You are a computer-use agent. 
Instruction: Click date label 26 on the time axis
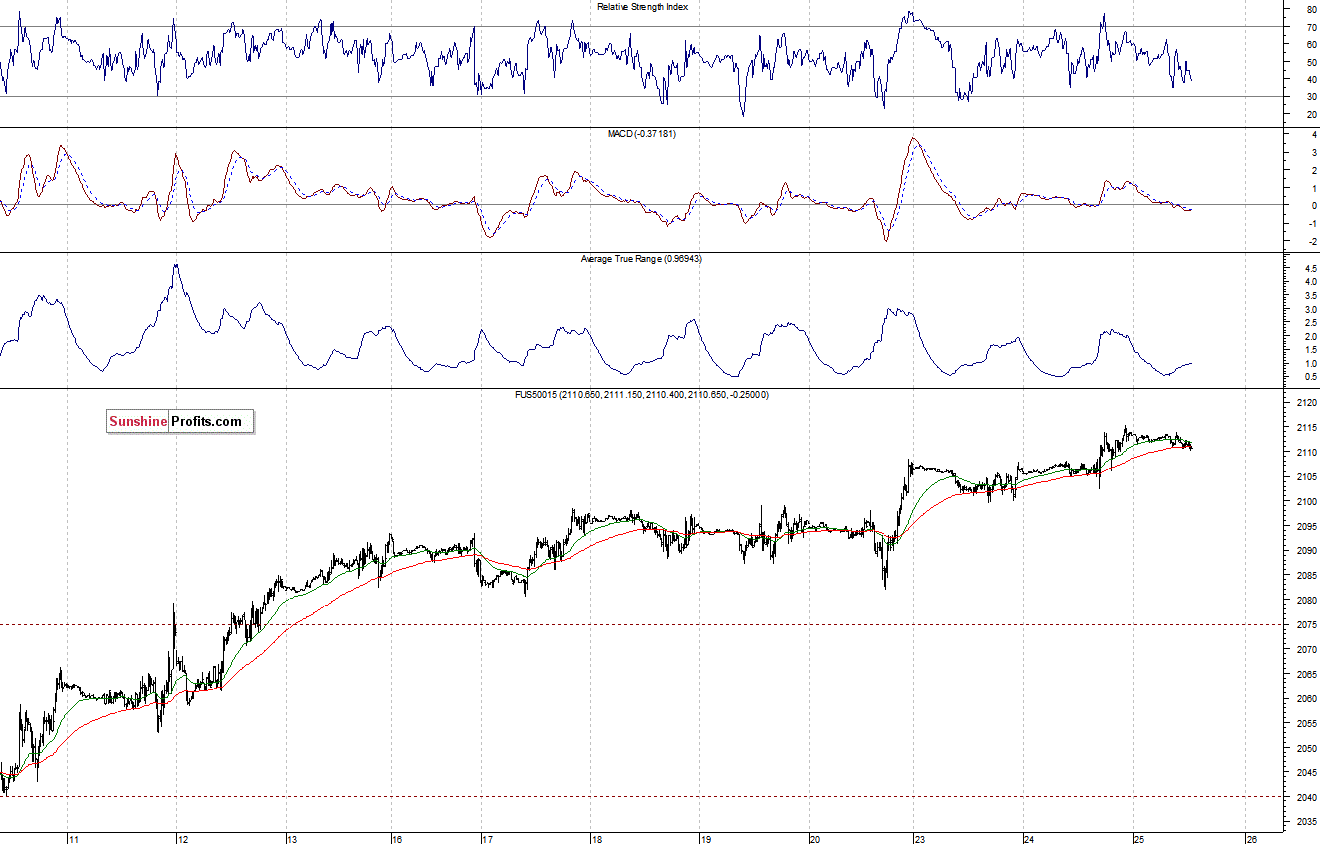click(x=1250, y=838)
